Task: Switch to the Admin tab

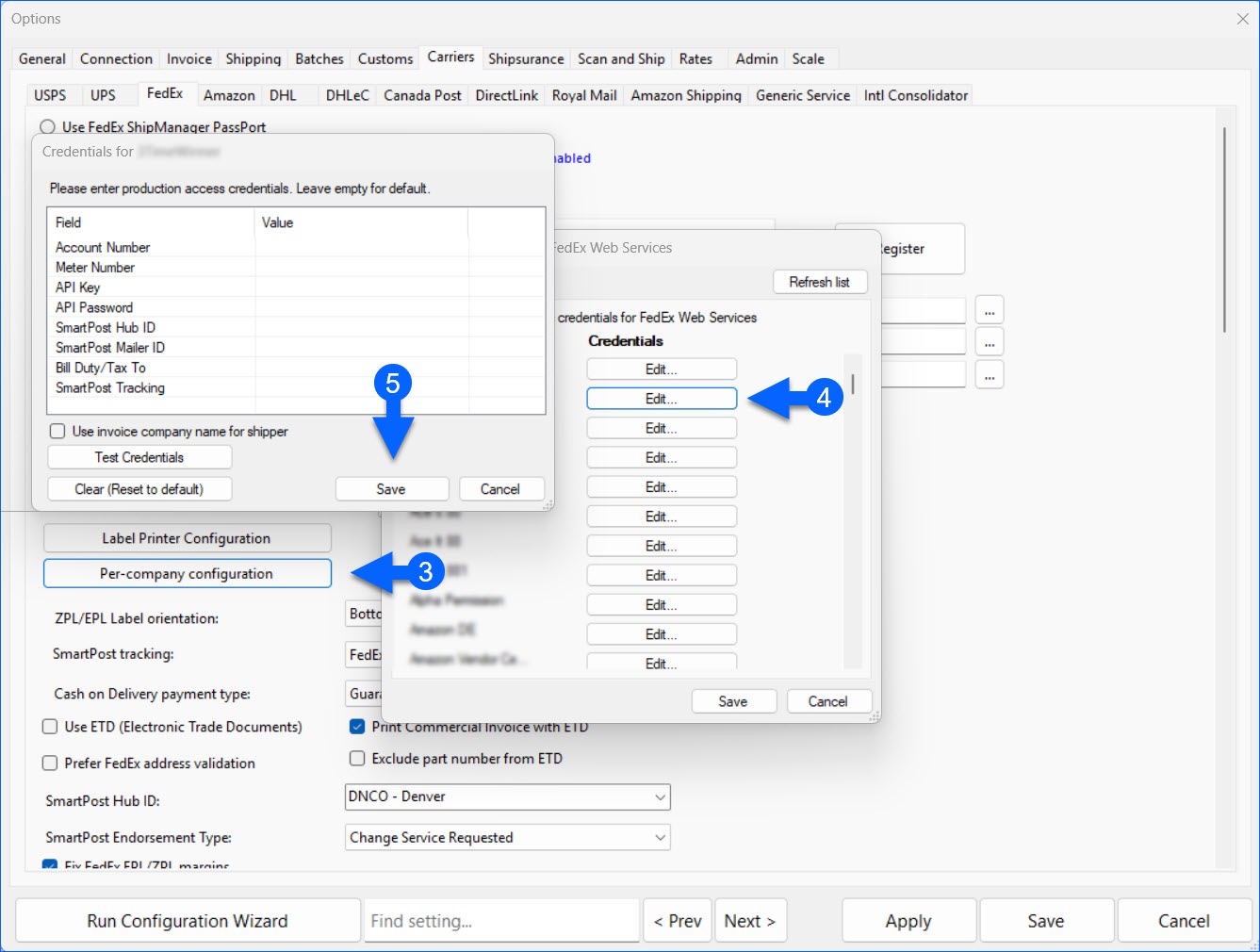Action: tap(757, 58)
